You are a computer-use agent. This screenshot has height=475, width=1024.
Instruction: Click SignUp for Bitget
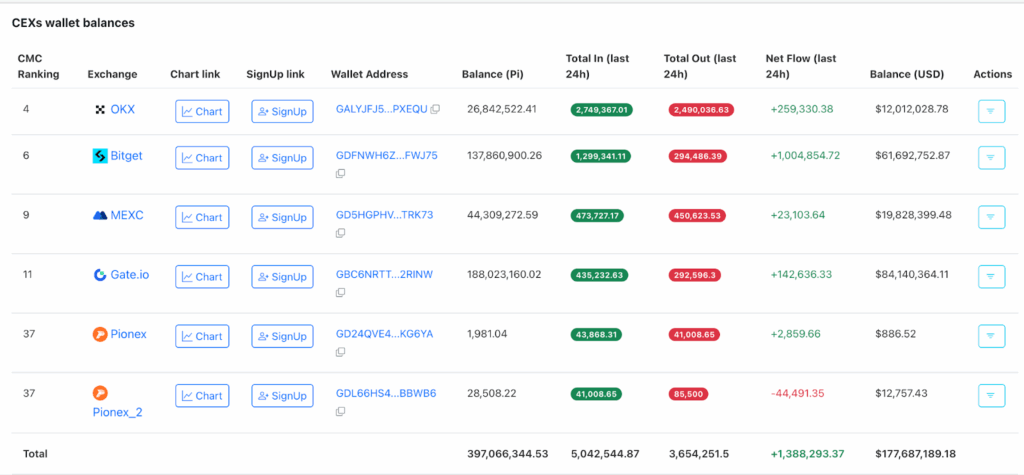(x=282, y=157)
